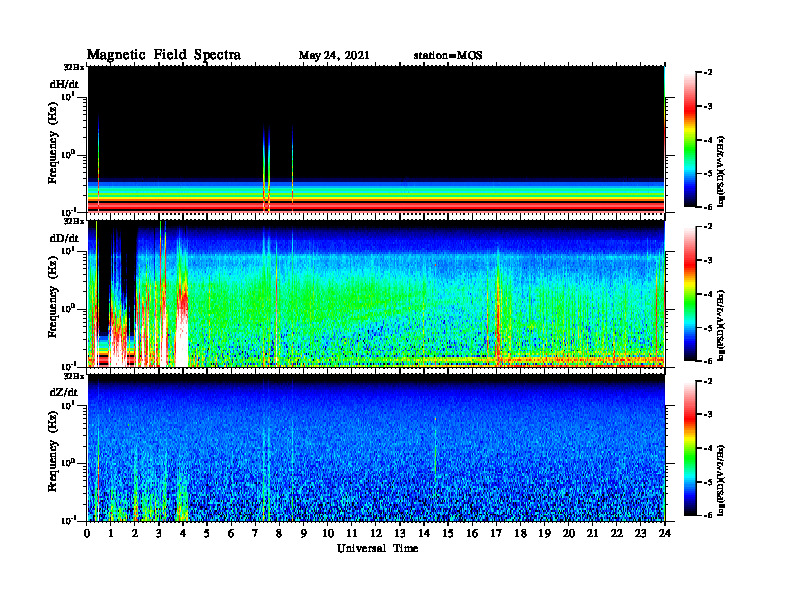The height and width of the screenshot is (612, 792).
Task: Click the "Universal Time" axis label
Action: tap(377, 548)
